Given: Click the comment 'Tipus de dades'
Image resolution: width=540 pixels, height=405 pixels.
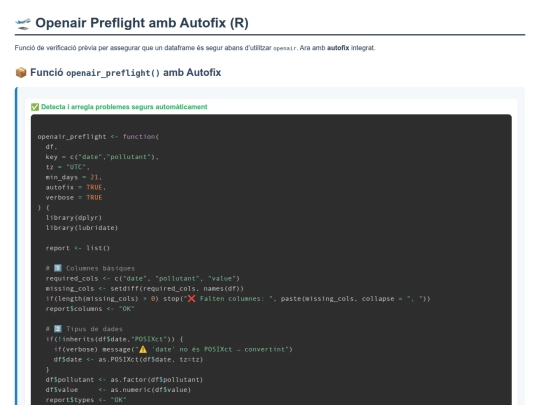Looking at the screenshot, I should point(94,329).
